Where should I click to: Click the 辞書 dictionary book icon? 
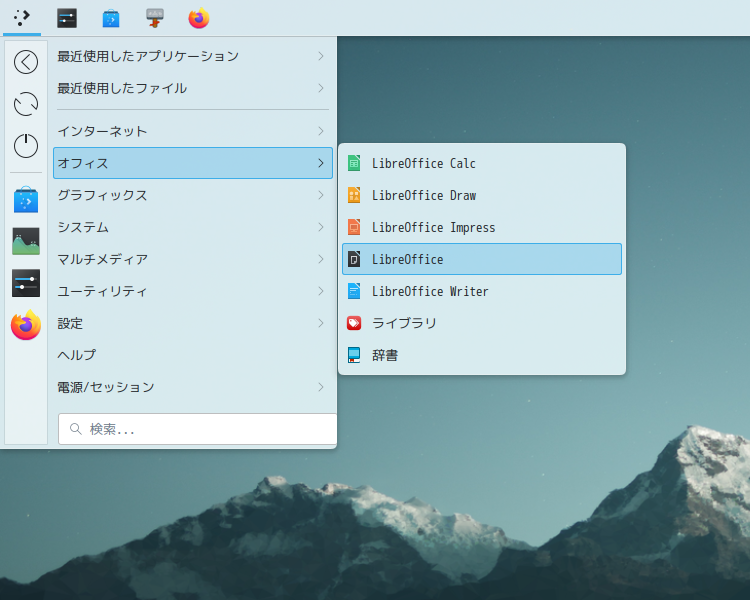coord(354,355)
